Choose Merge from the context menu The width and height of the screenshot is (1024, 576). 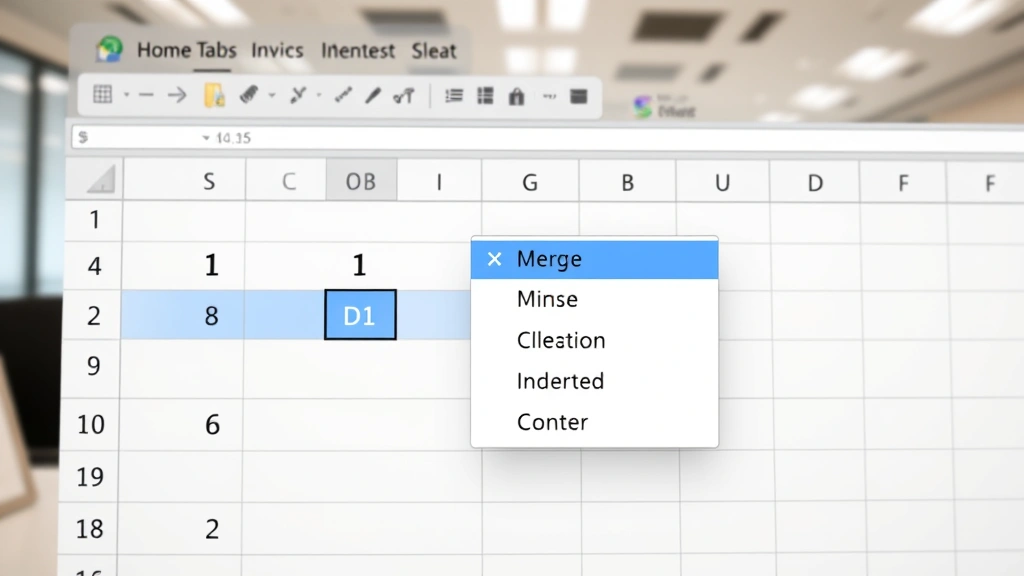point(550,258)
